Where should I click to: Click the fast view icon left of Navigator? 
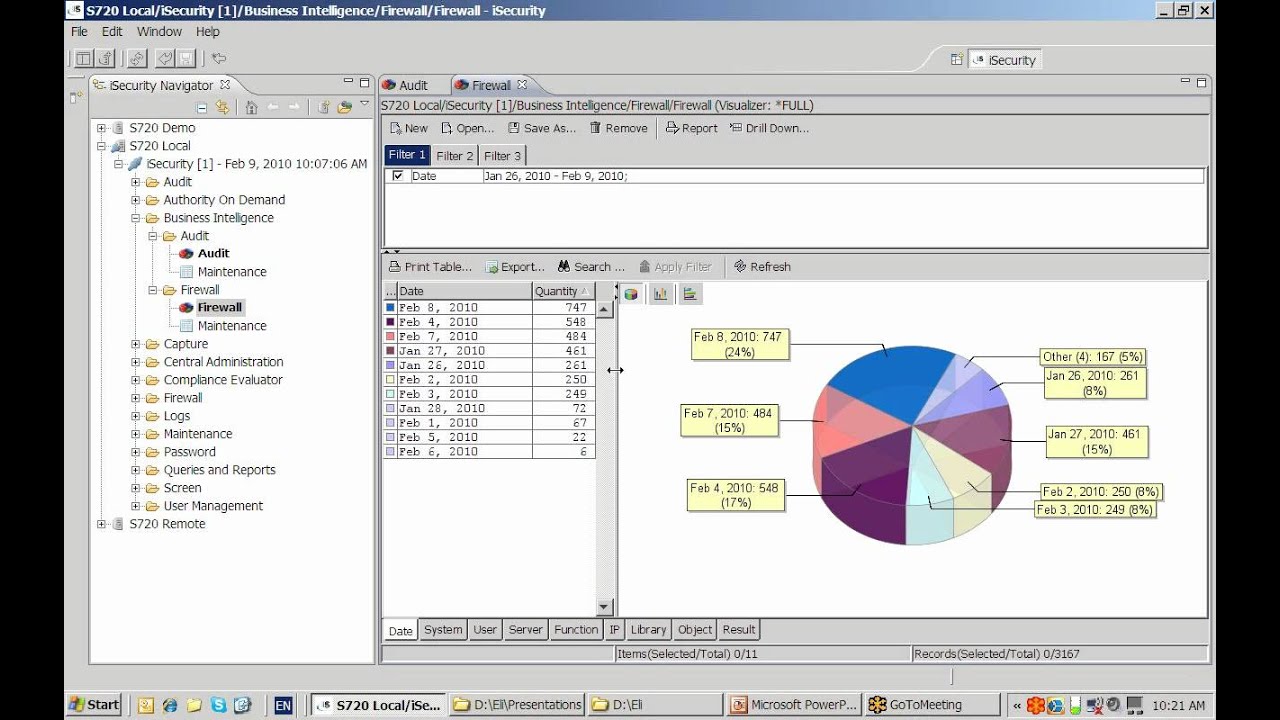(x=76, y=97)
